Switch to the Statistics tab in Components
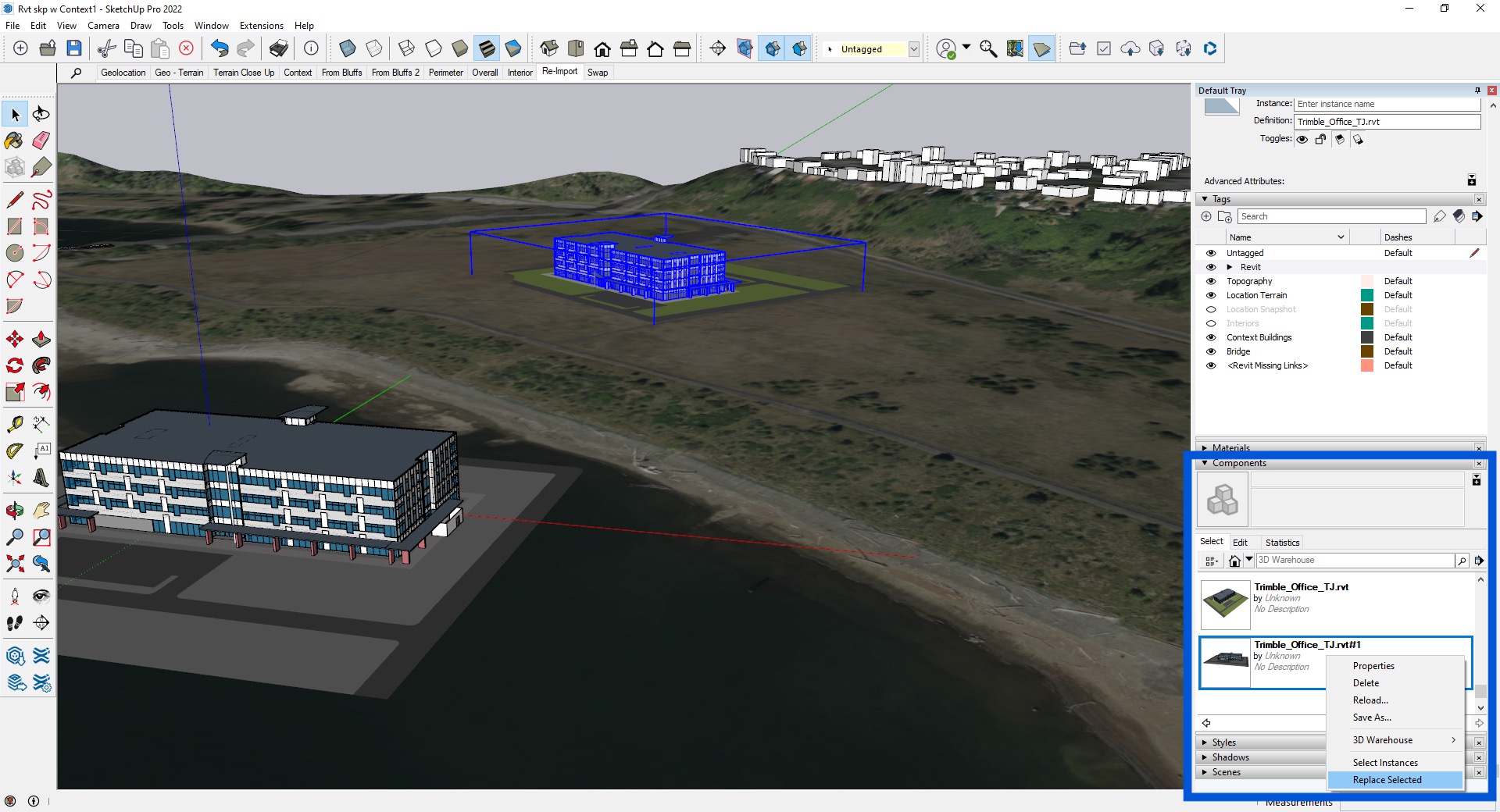Image resolution: width=1500 pixels, height=812 pixels. pos(1282,542)
